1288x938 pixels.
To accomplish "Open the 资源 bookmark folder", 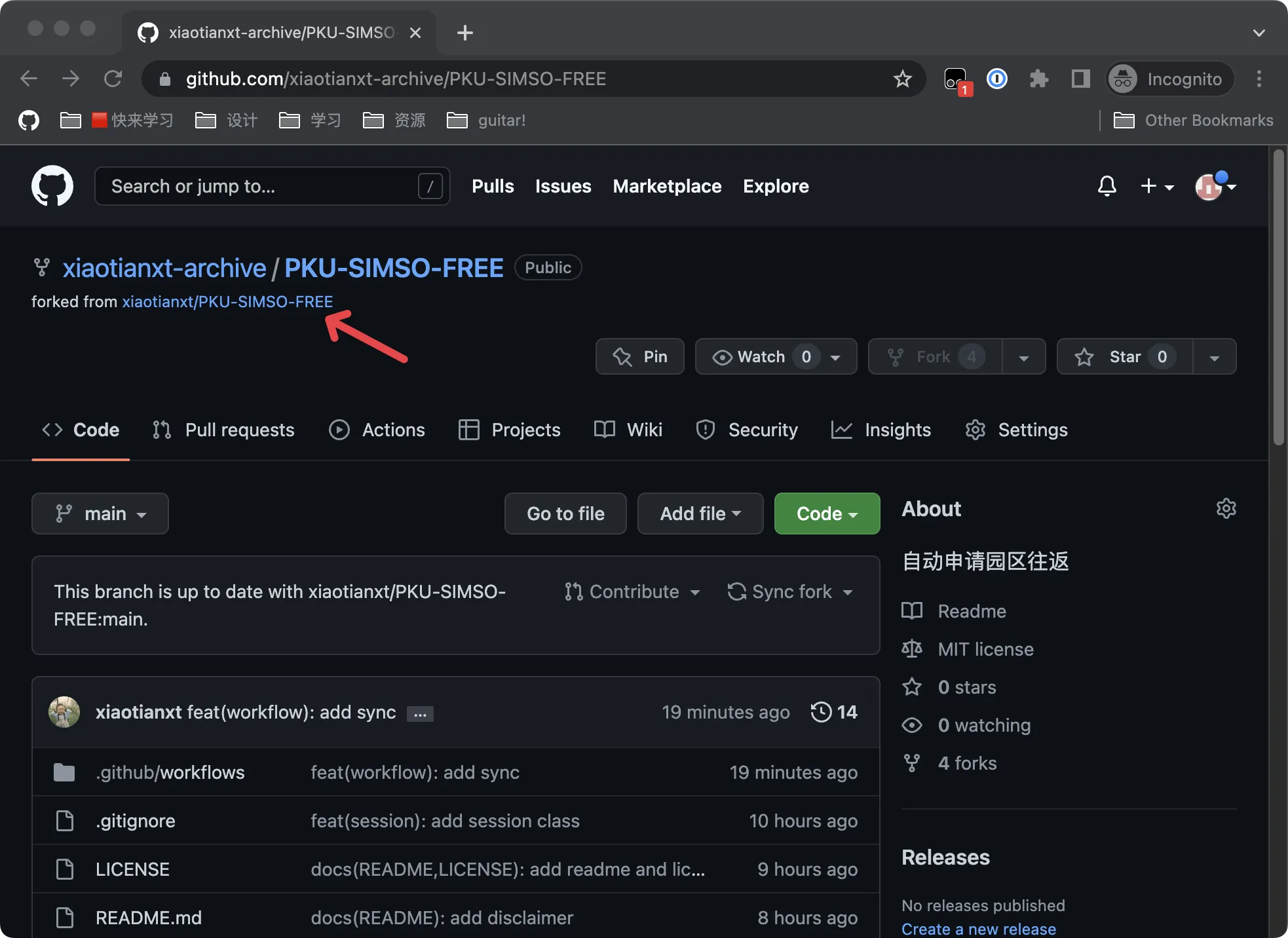I will click(394, 121).
